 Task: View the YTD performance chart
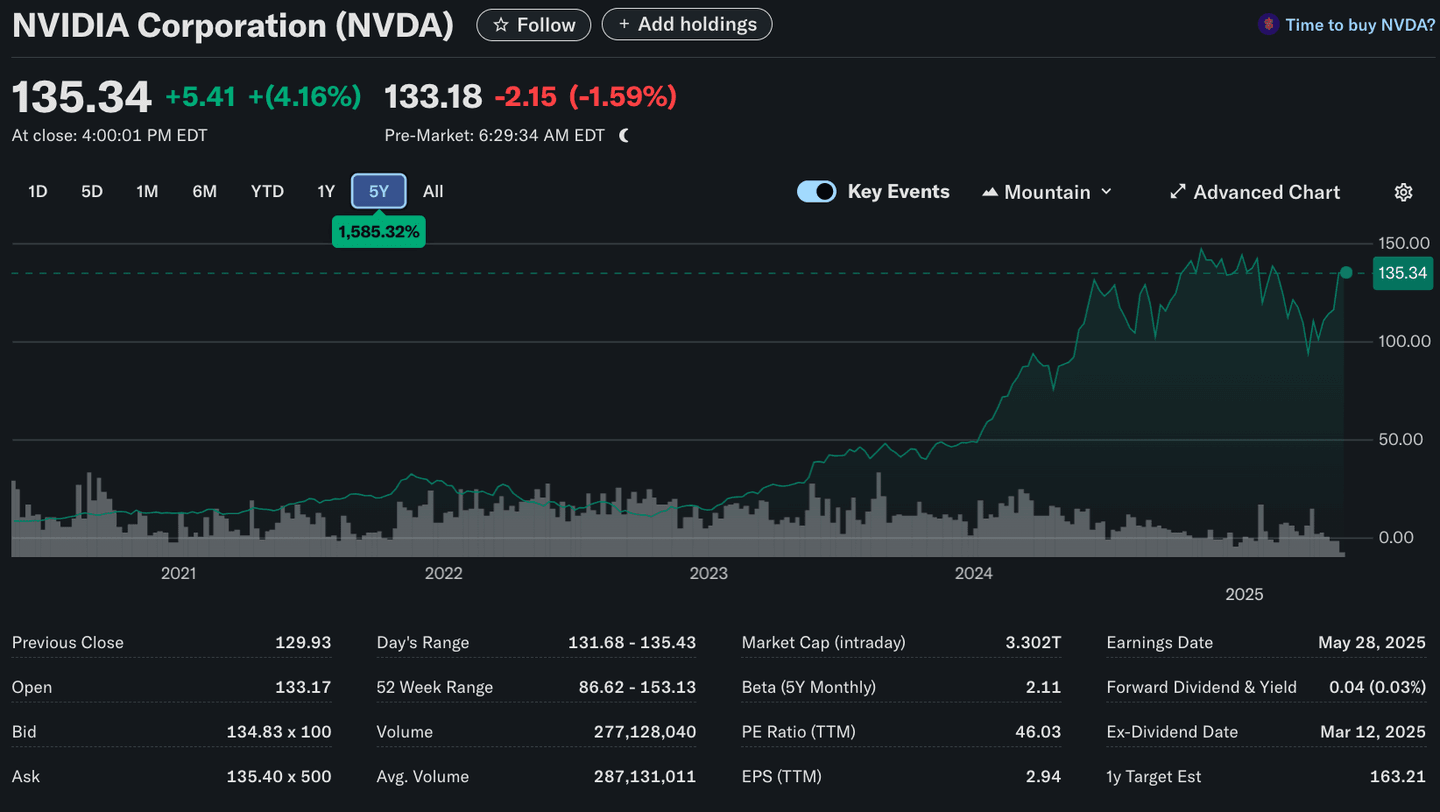click(267, 191)
